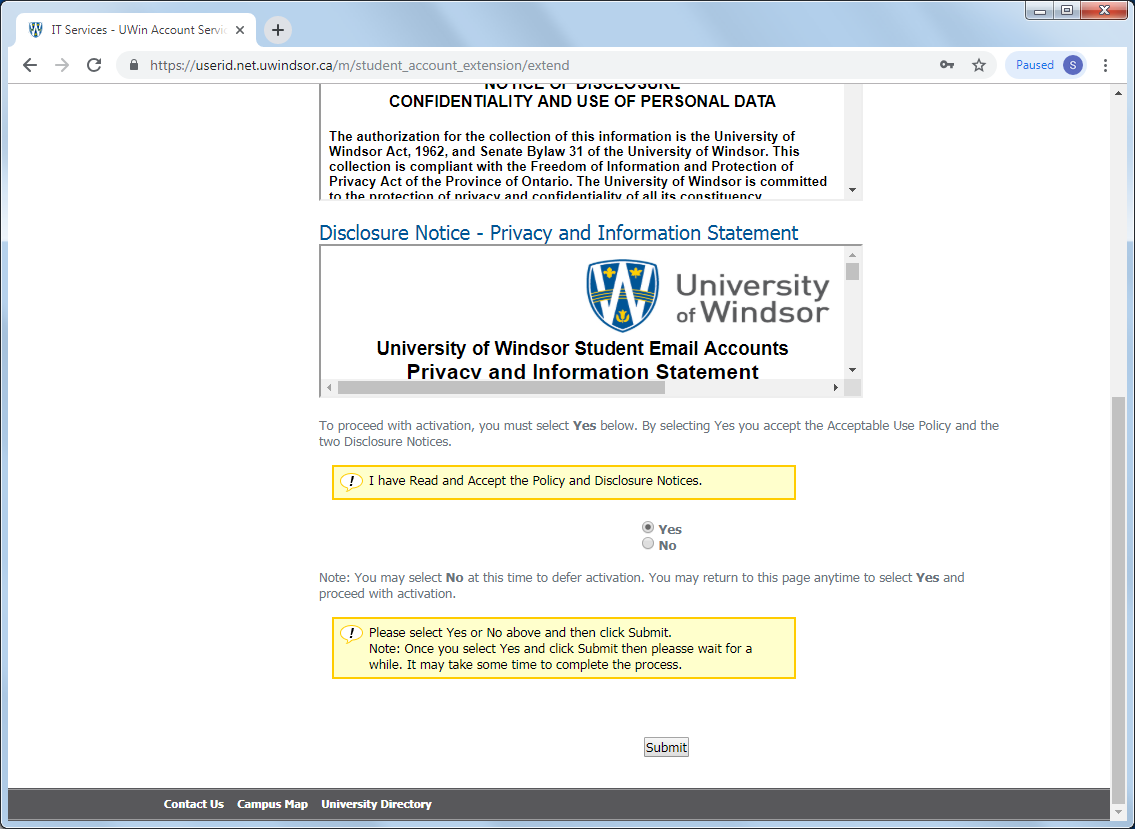
Task: Open the Contact Us link
Action: coord(193,804)
